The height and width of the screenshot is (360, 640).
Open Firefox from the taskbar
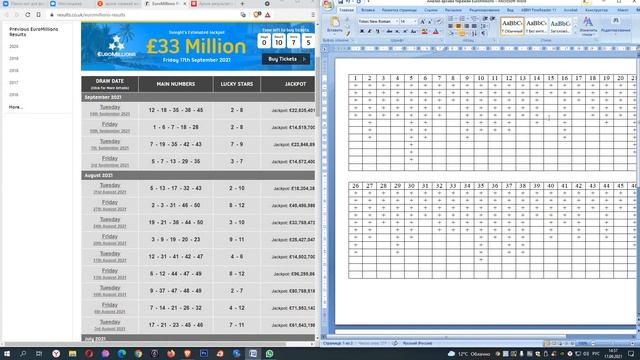pos(171,353)
